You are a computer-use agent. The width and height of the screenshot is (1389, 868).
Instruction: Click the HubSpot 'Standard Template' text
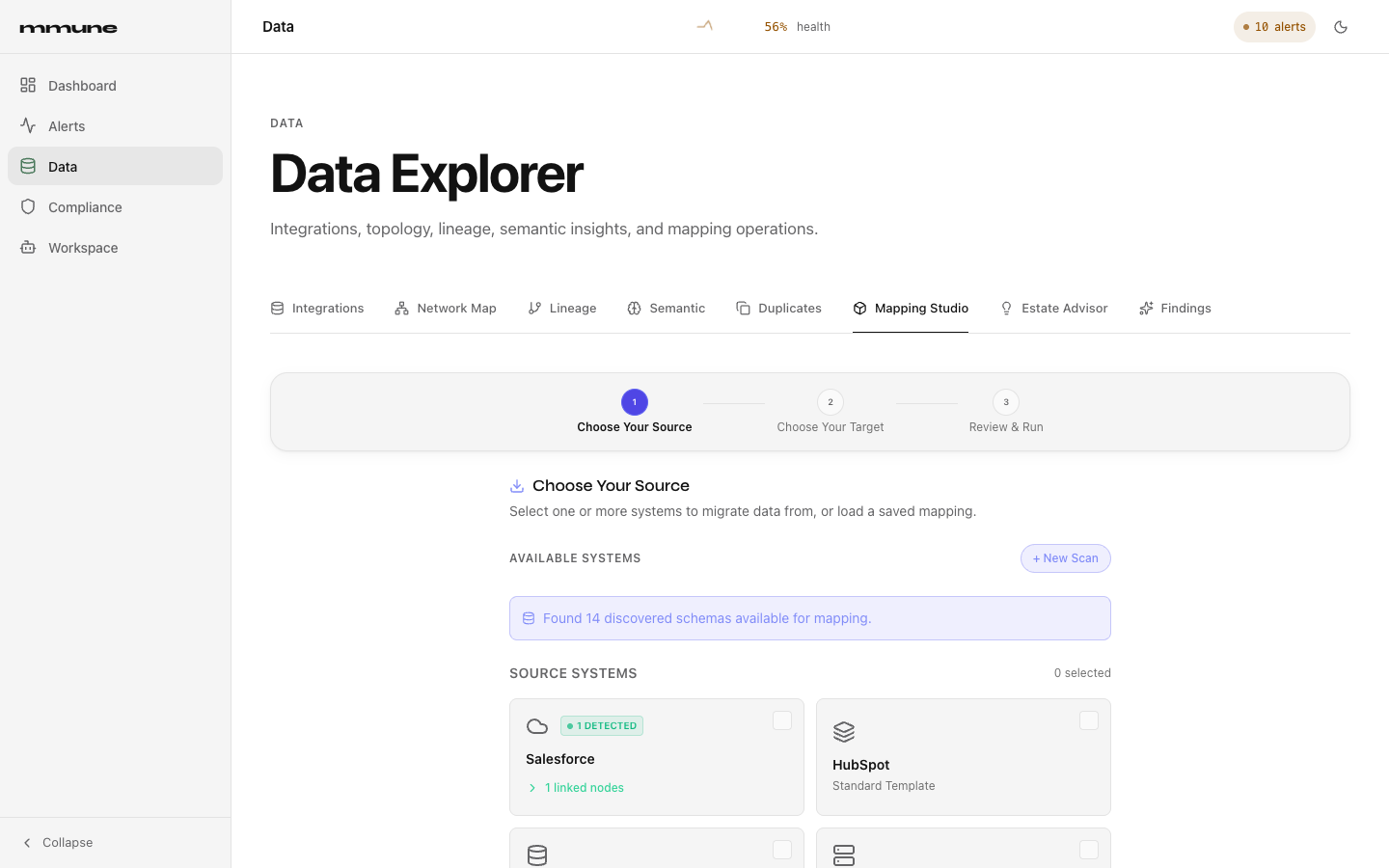[884, 786]
